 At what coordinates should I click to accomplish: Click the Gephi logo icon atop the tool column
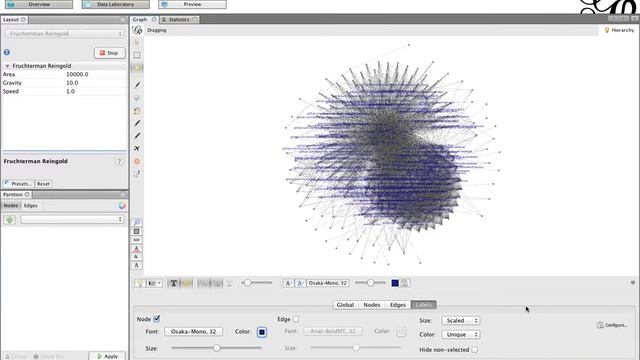click(x=137, y=30)
